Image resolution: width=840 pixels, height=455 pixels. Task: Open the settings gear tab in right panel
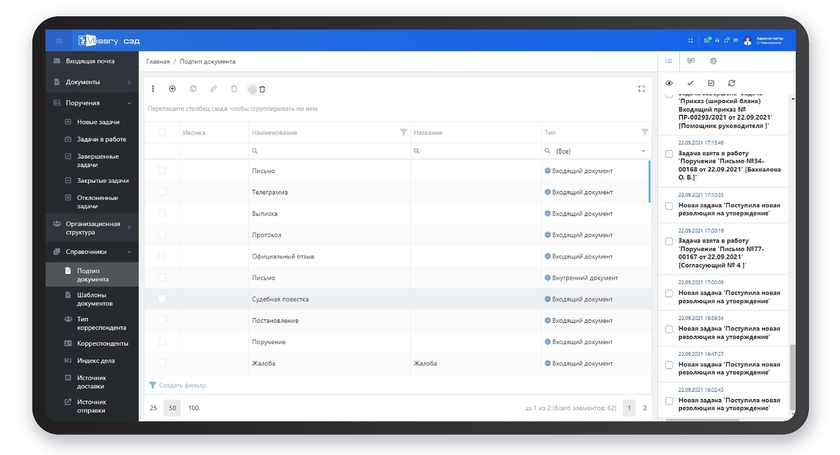pos(713,61)
